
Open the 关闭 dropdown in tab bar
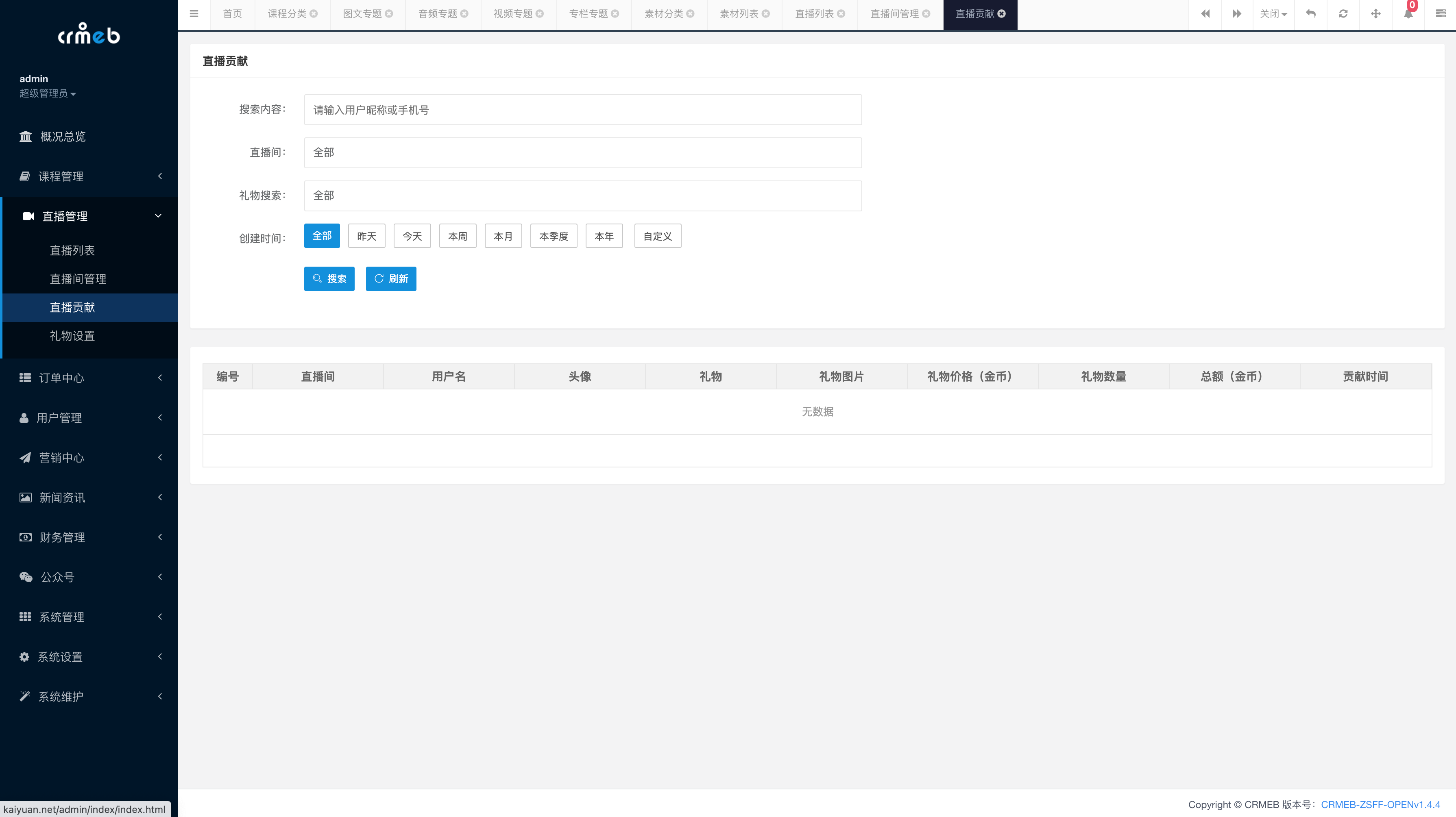1273,13
